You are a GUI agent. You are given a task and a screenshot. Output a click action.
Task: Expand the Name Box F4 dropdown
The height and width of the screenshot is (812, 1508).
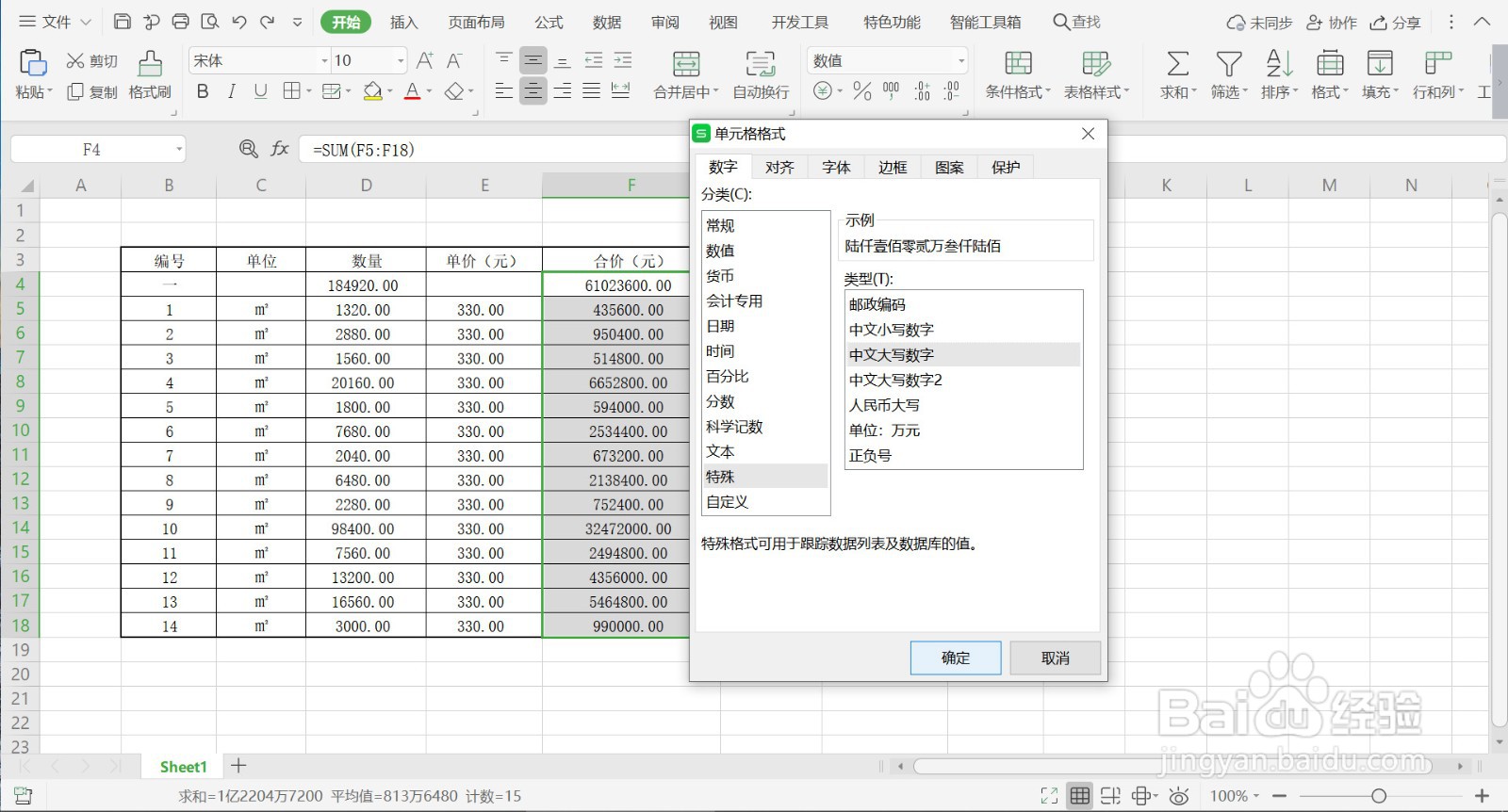coord(178,149)
